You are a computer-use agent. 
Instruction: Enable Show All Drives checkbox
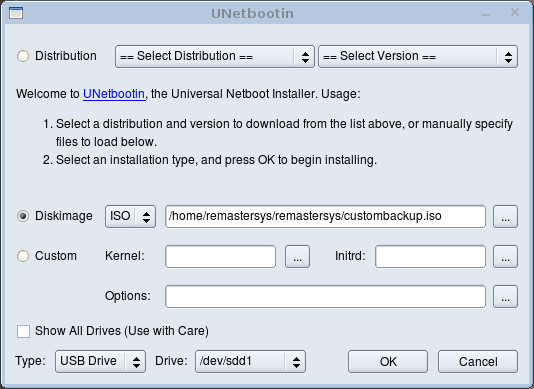pyautogui.click(x=23, y=331)
